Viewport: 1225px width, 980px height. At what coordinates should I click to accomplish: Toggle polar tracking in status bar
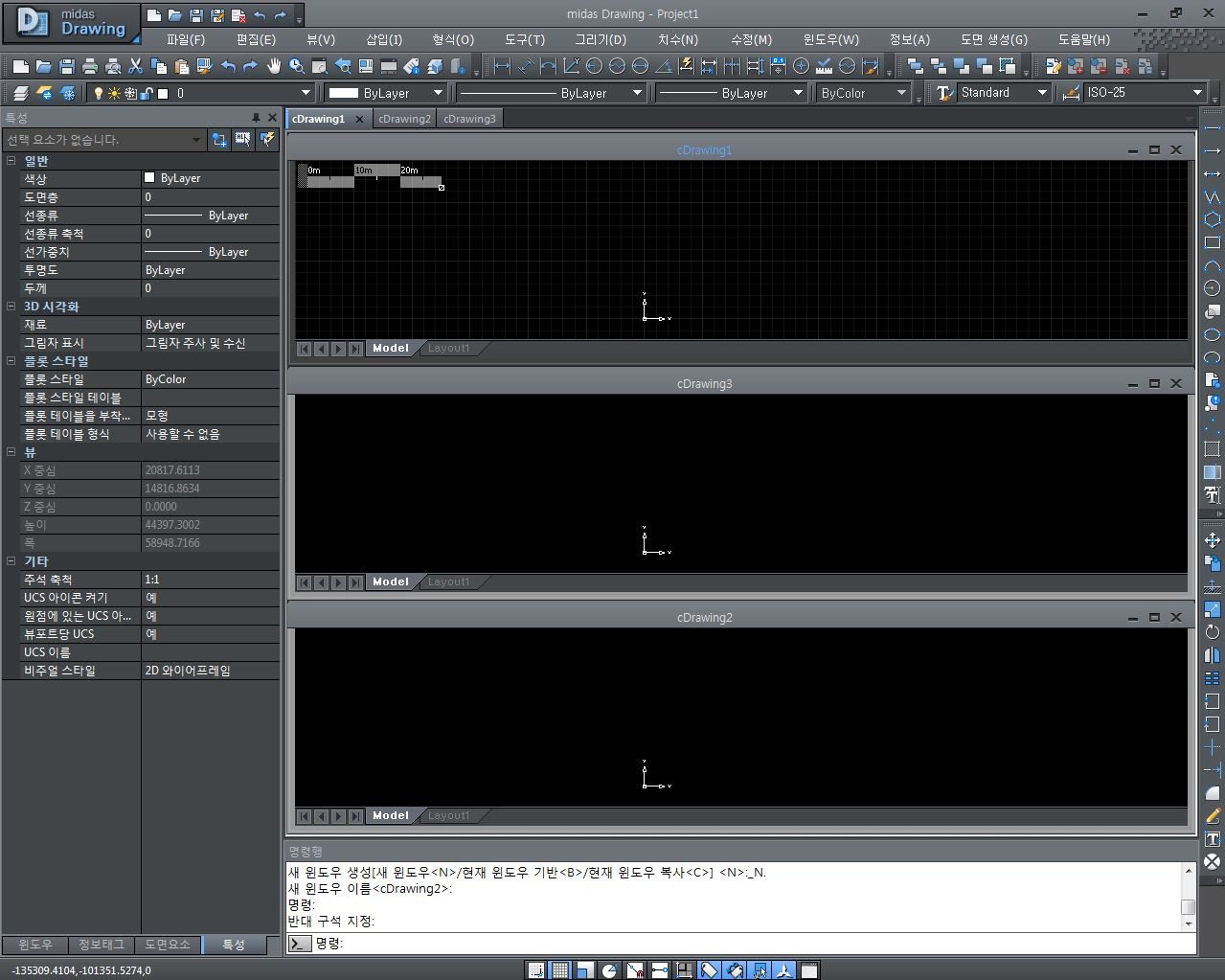(609, 970)
